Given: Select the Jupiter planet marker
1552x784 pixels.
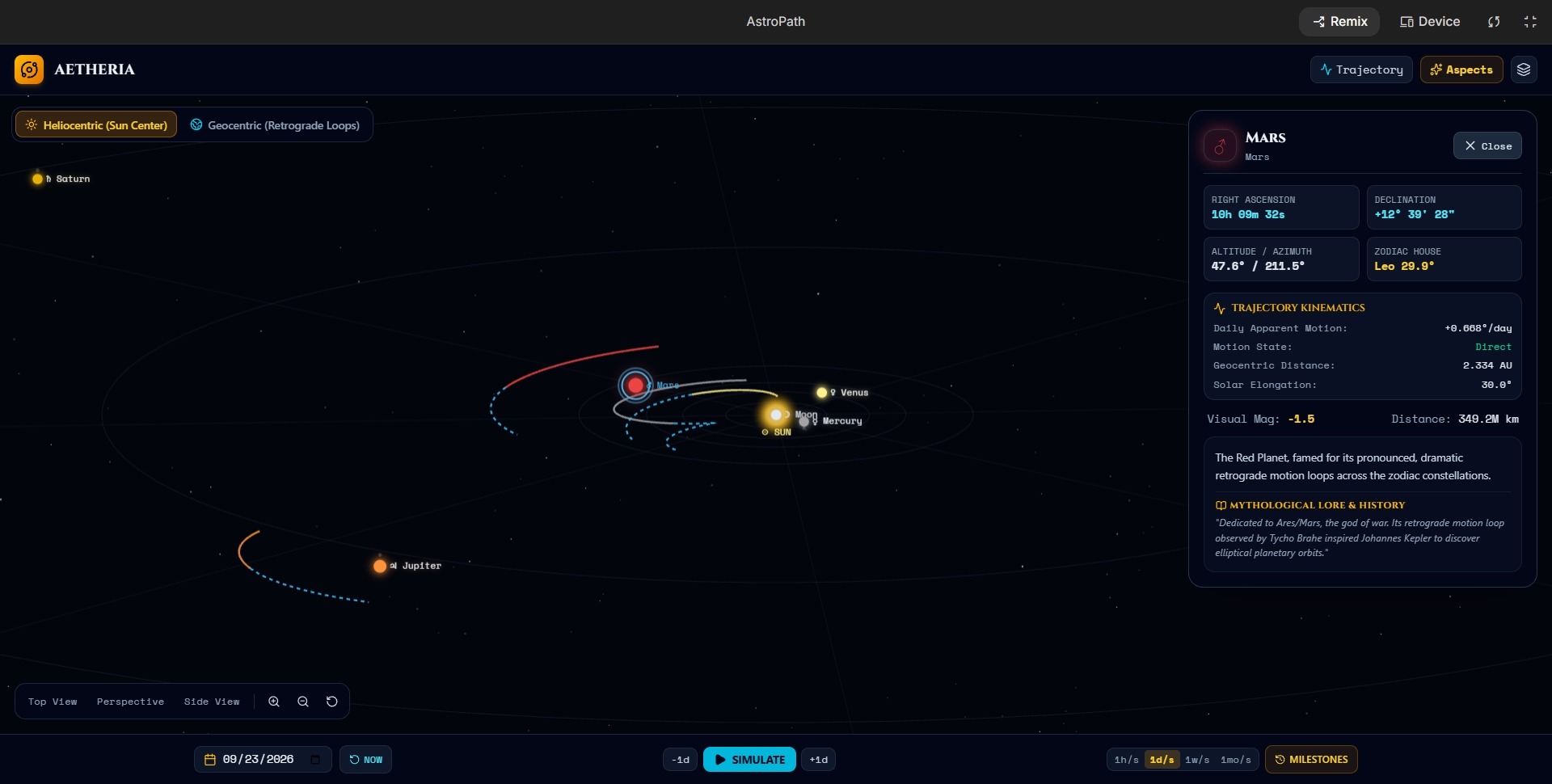Looking at the screenshot, I should [380, 566].
